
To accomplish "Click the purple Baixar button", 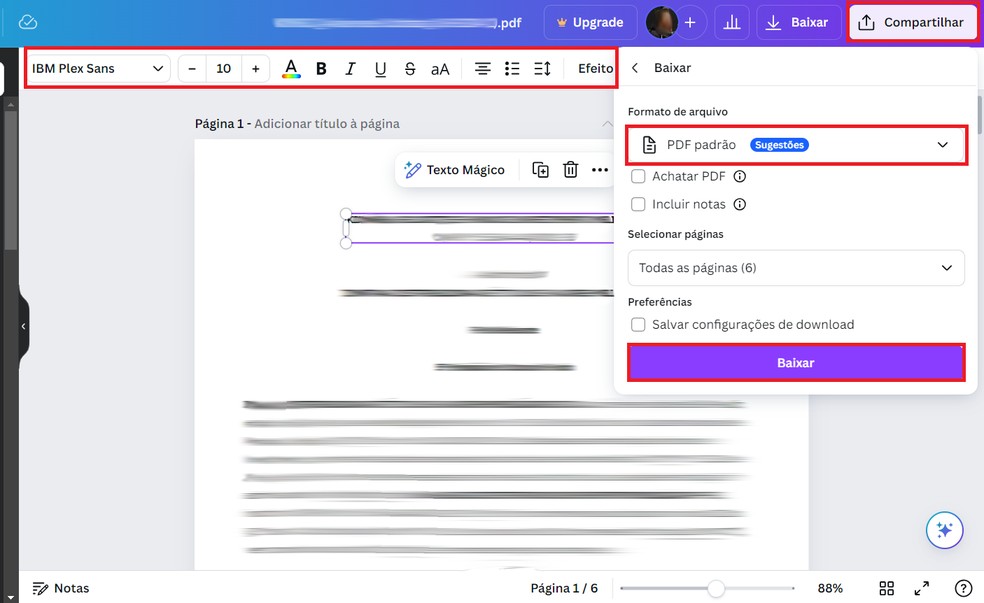I will (x=796, y=363).
